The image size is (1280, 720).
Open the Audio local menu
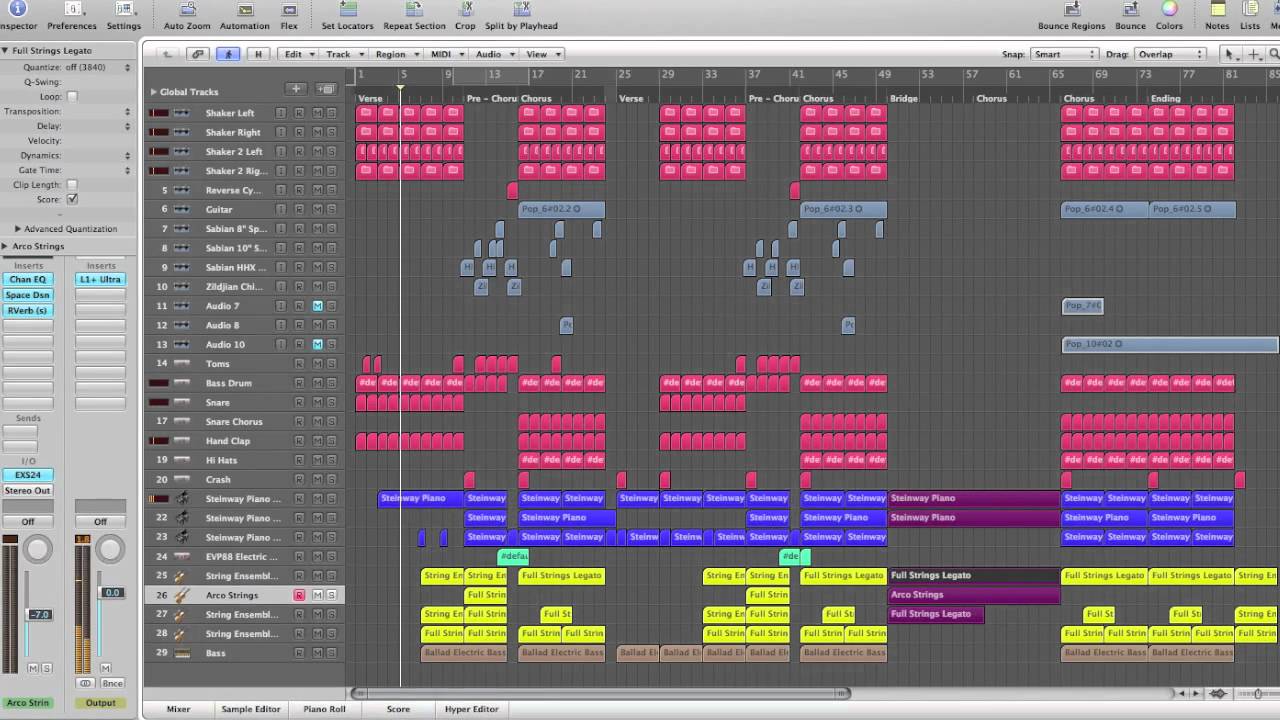(493, 54)
